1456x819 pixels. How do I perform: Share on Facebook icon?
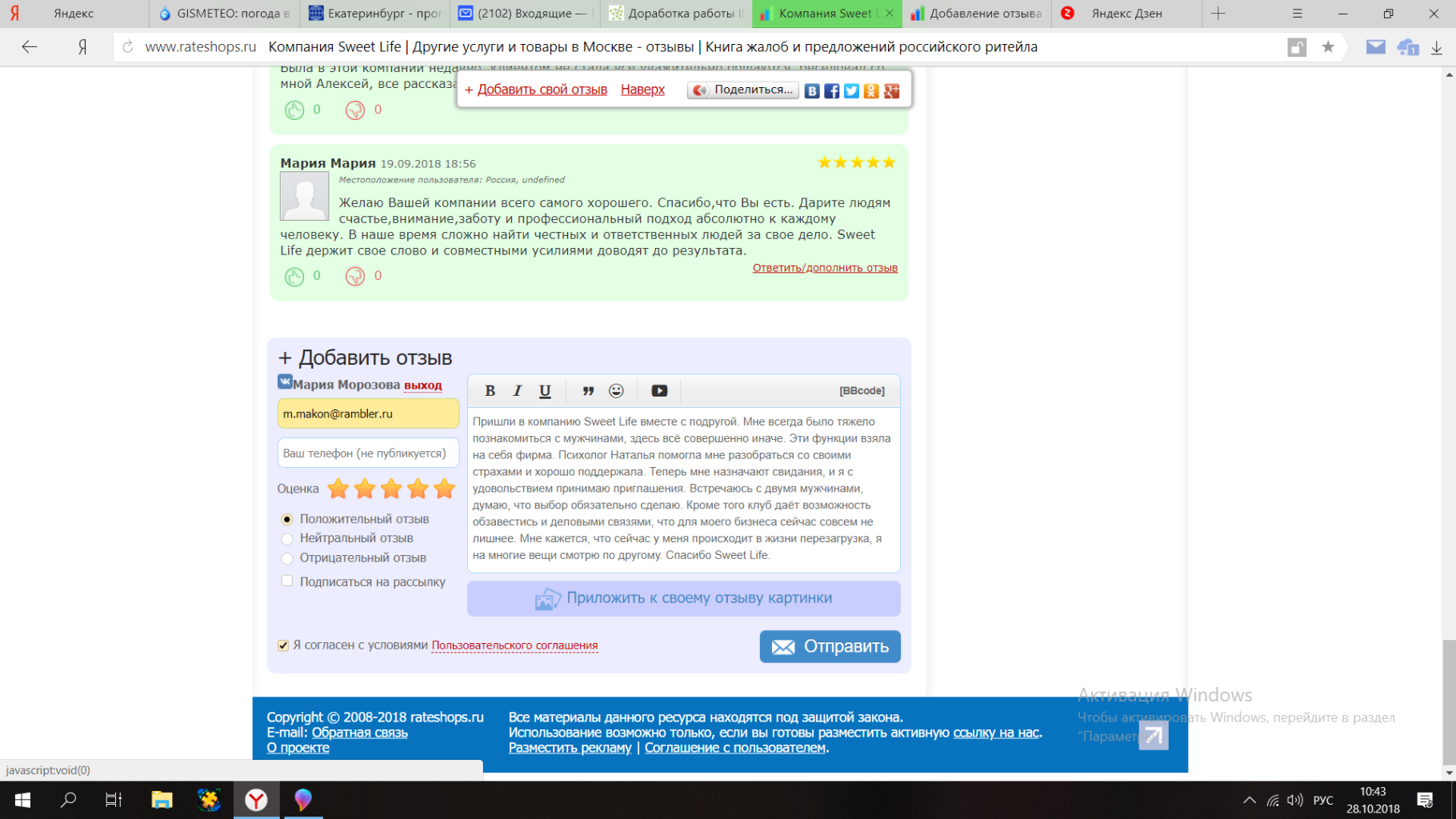[x=832, y=90]
